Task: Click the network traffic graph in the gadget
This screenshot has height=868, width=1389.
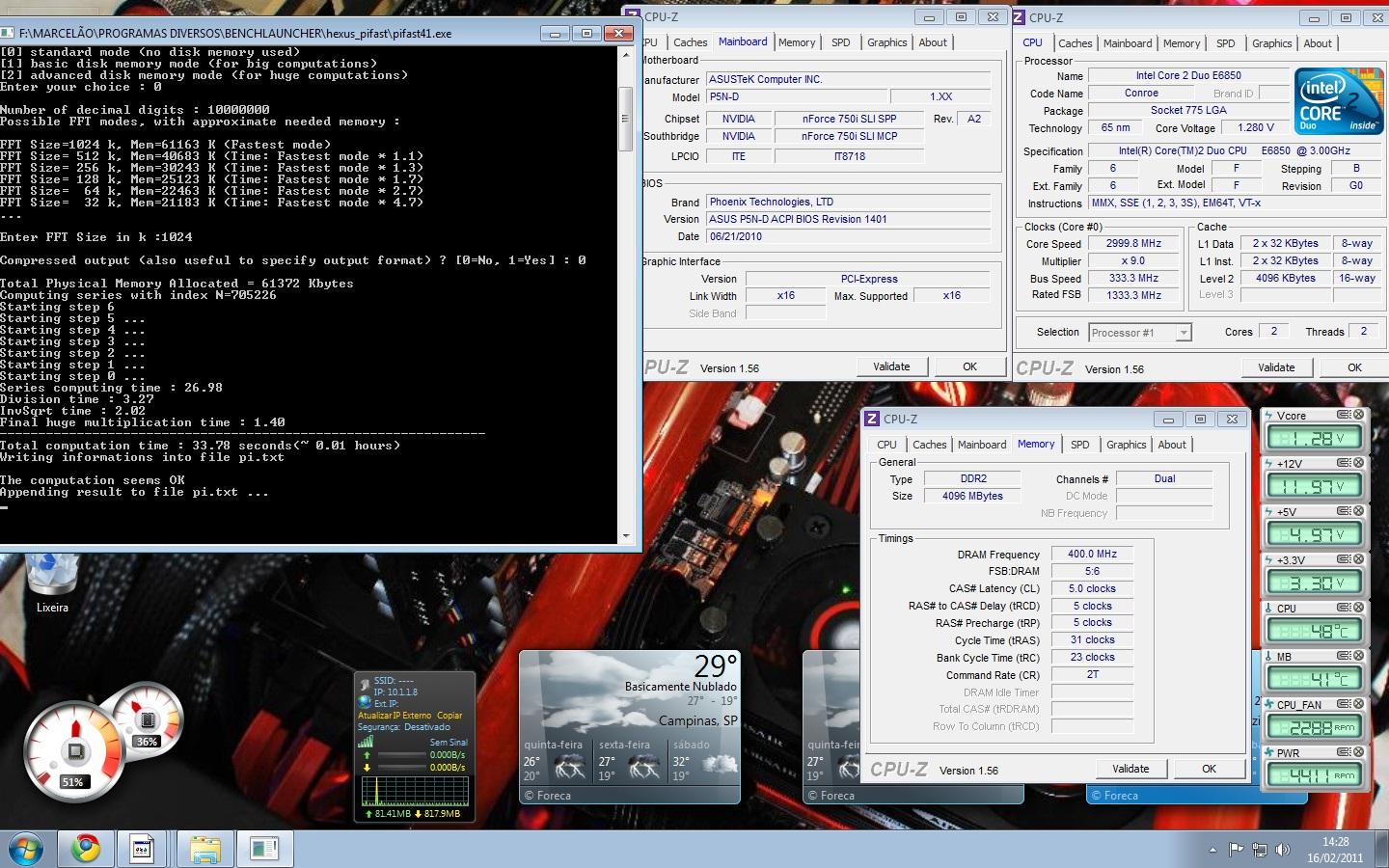Action: [x=415, y=790]
